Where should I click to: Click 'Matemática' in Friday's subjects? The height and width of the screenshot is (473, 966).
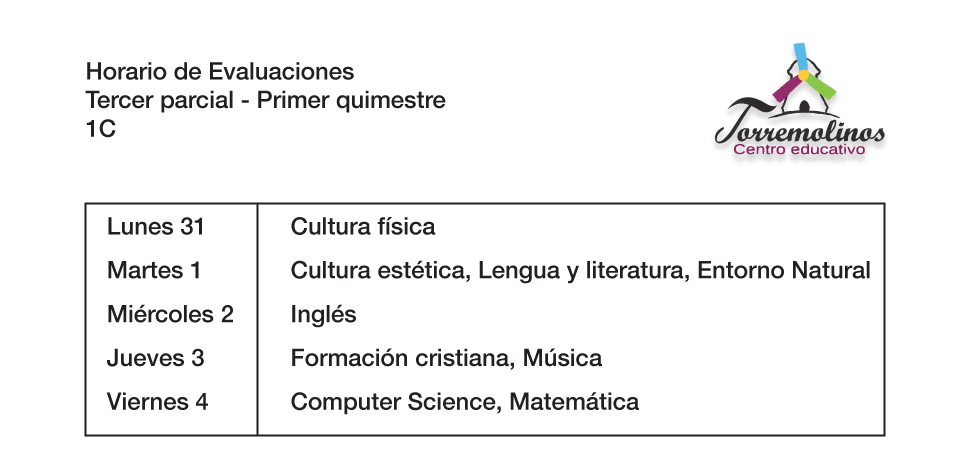pos(574,402)
